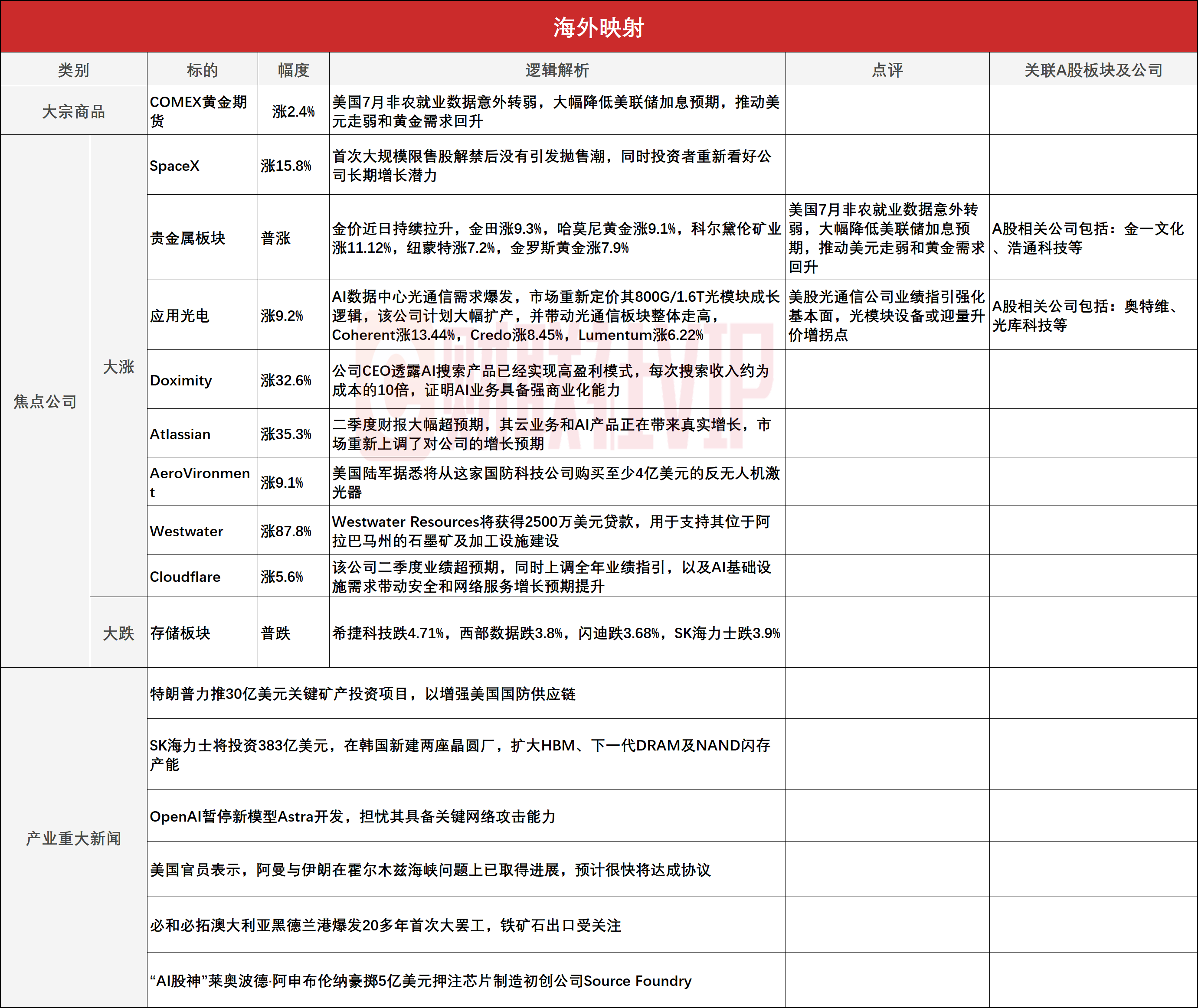Select the 涨9.1% value
The image size is (1198, 1008).
tap(282, 482)
